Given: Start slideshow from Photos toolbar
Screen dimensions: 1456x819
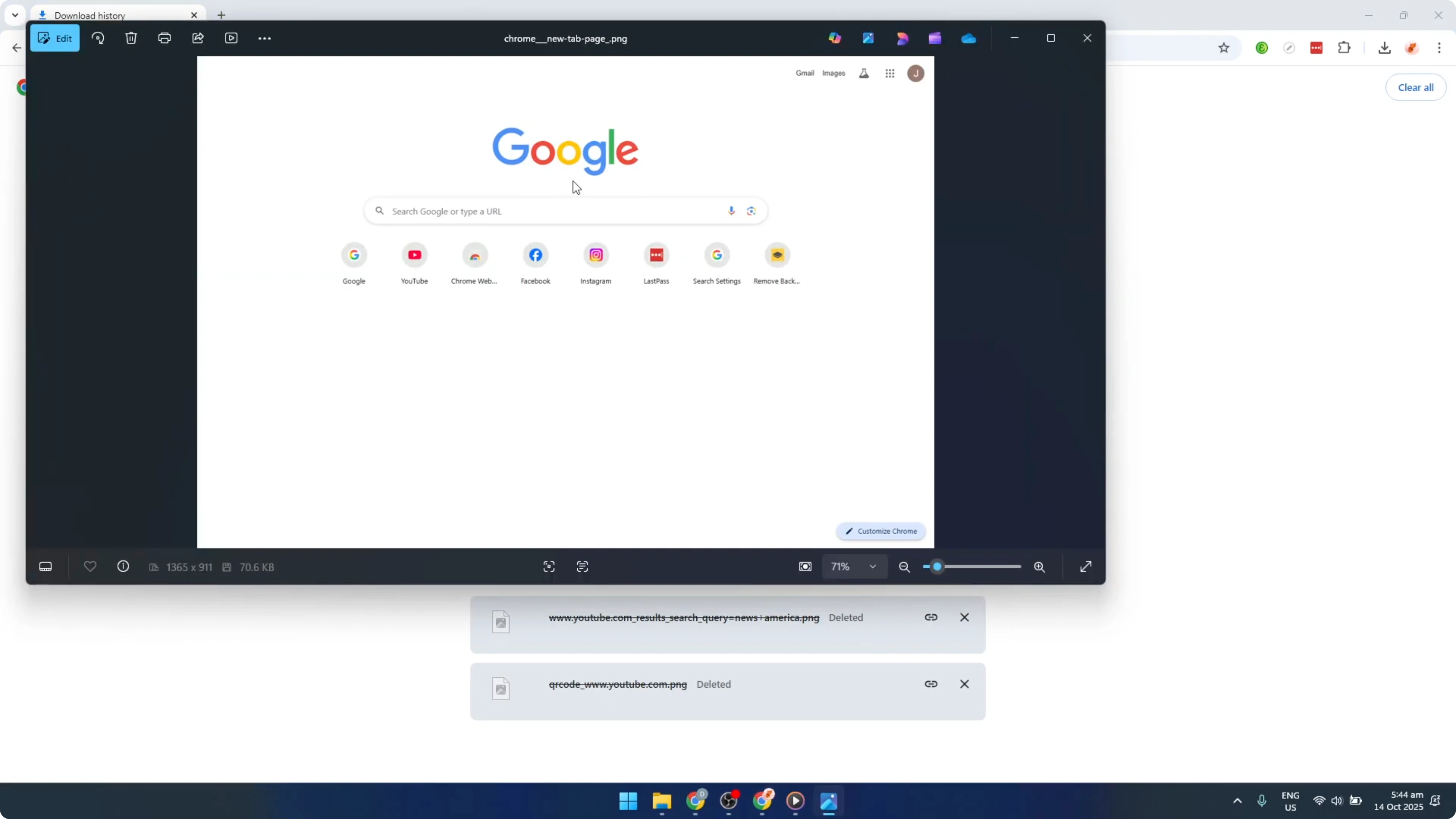Looking at the screenshot, I should pos(231,38).
